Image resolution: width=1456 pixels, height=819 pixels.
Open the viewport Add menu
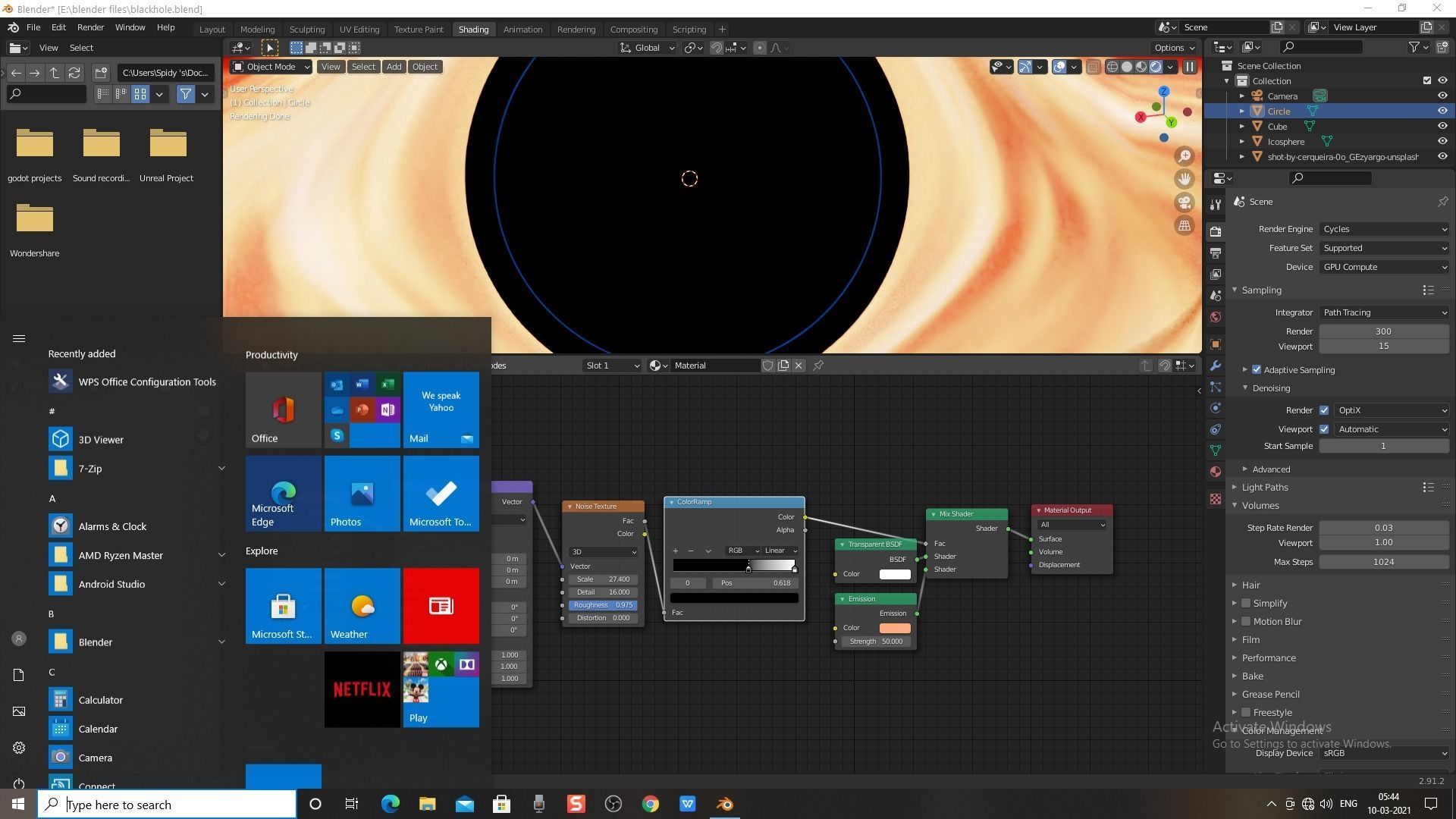click(x=394, y=67)
